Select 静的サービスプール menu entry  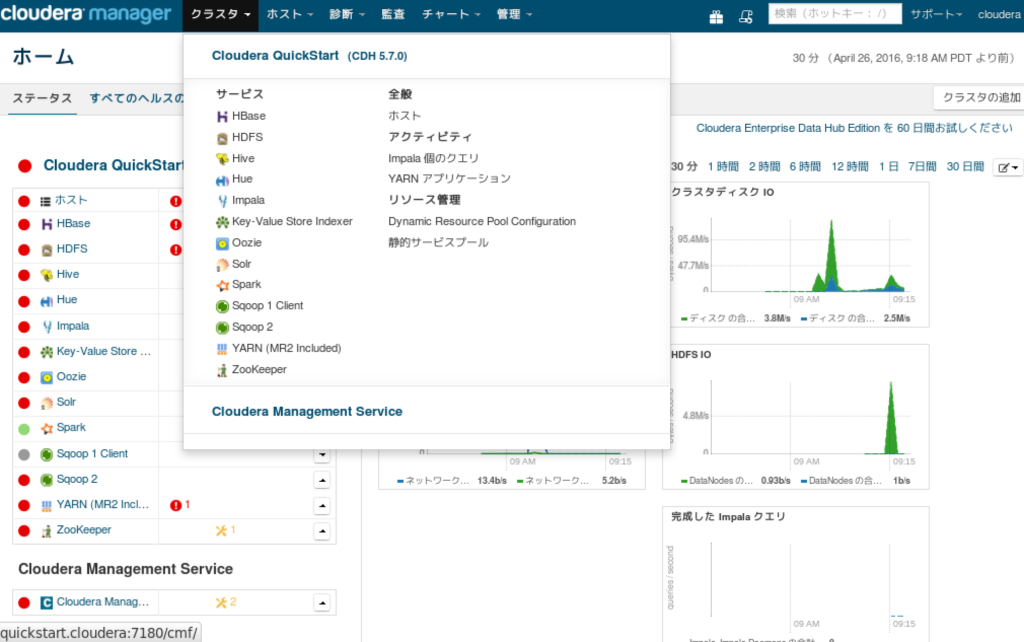click(x=438, y=242)
